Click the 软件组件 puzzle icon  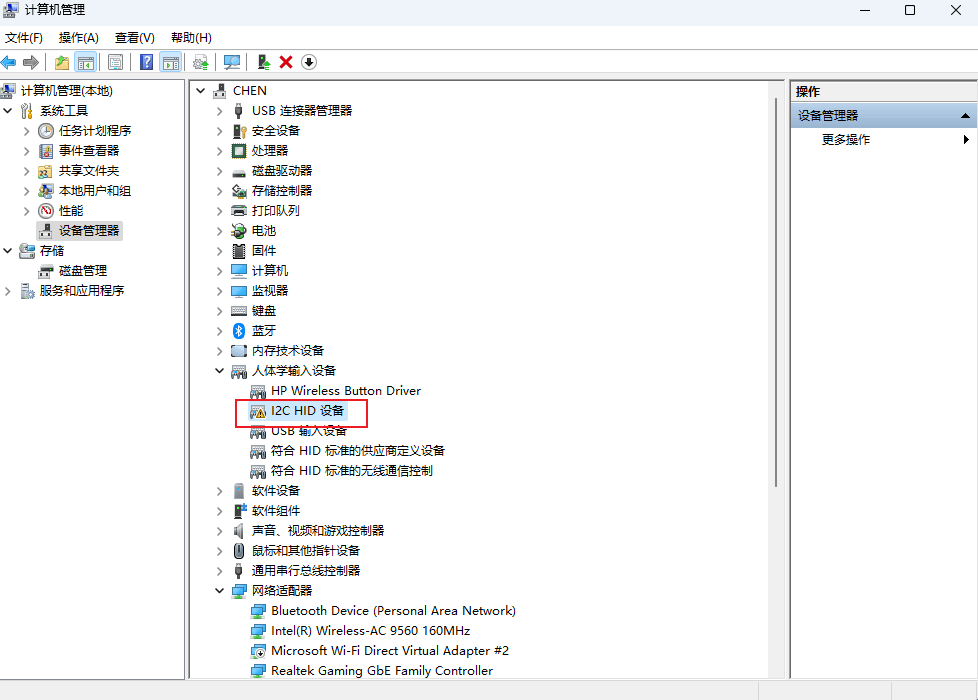[x=239, y=510]
